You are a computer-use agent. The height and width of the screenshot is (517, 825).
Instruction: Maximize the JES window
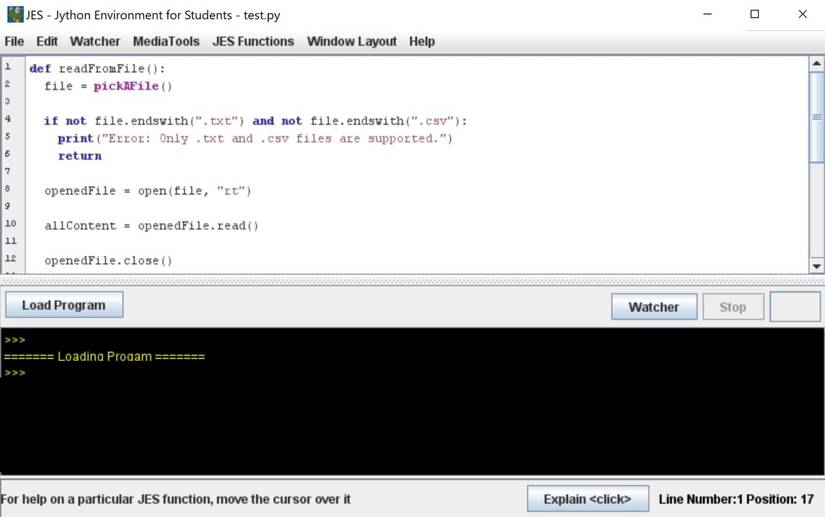pyautogui.click(x=754, y=14)
